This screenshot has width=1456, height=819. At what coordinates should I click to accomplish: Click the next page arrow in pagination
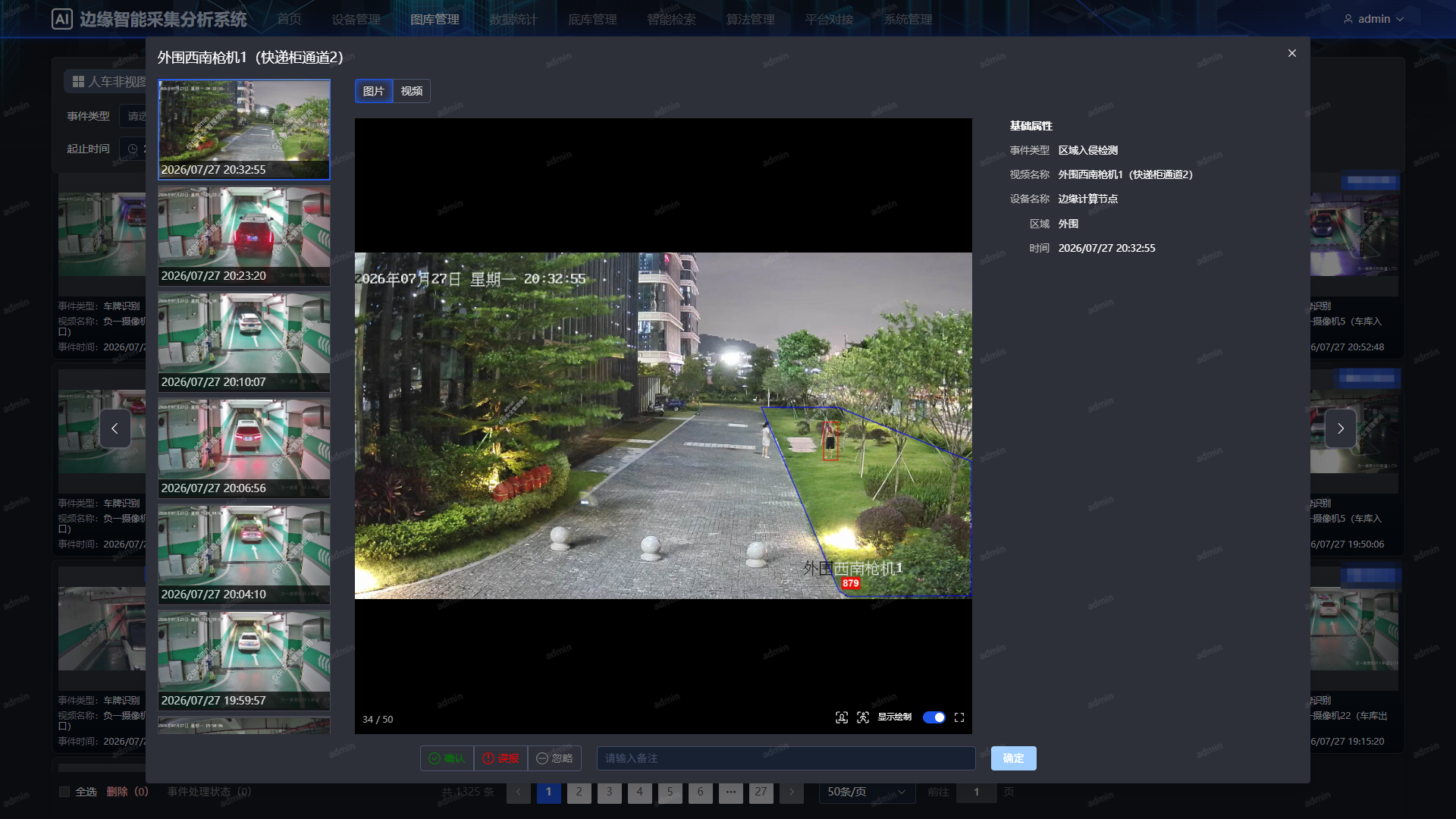tap(792, 792)
